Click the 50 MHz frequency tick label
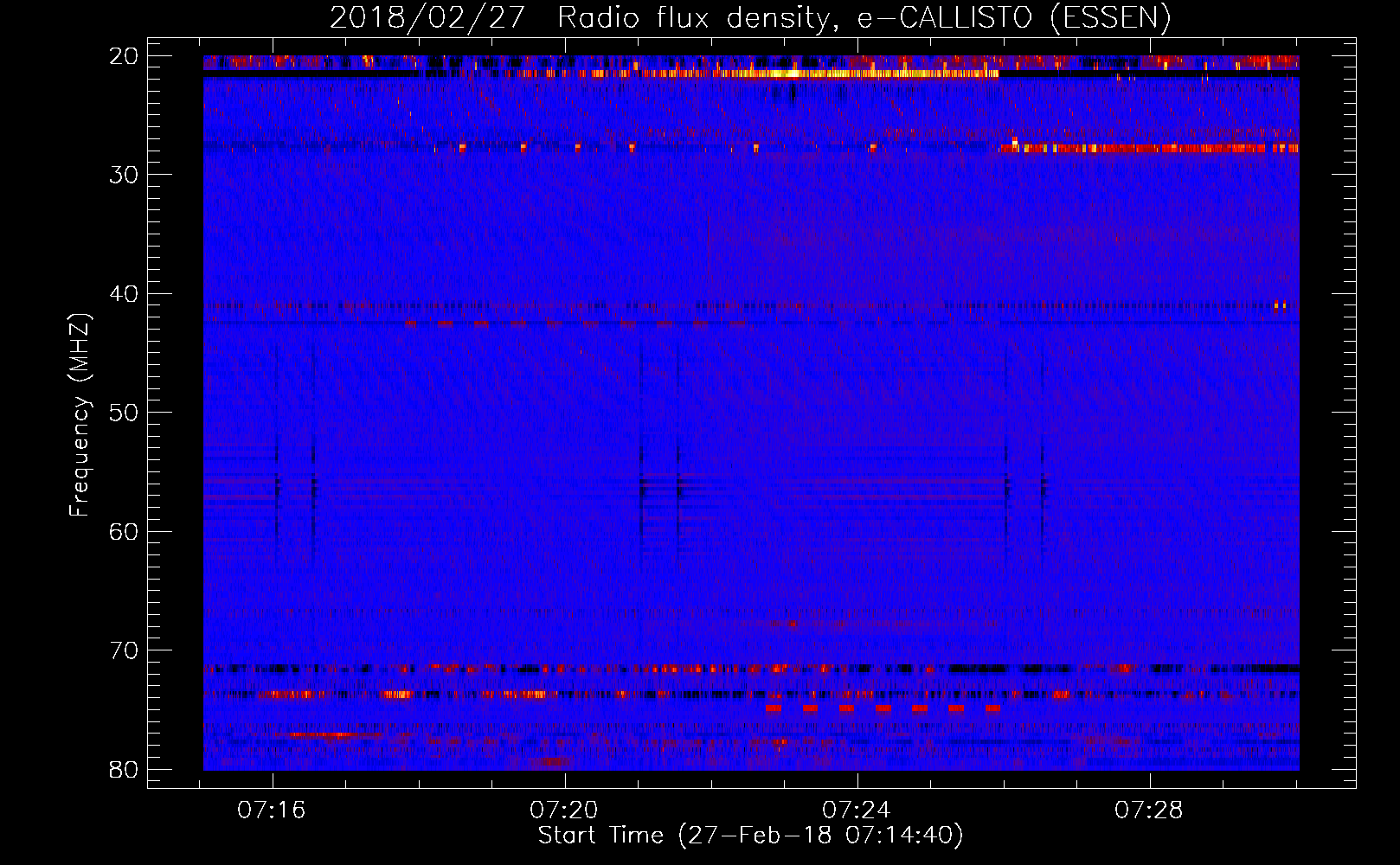 [x=124, y=413]
